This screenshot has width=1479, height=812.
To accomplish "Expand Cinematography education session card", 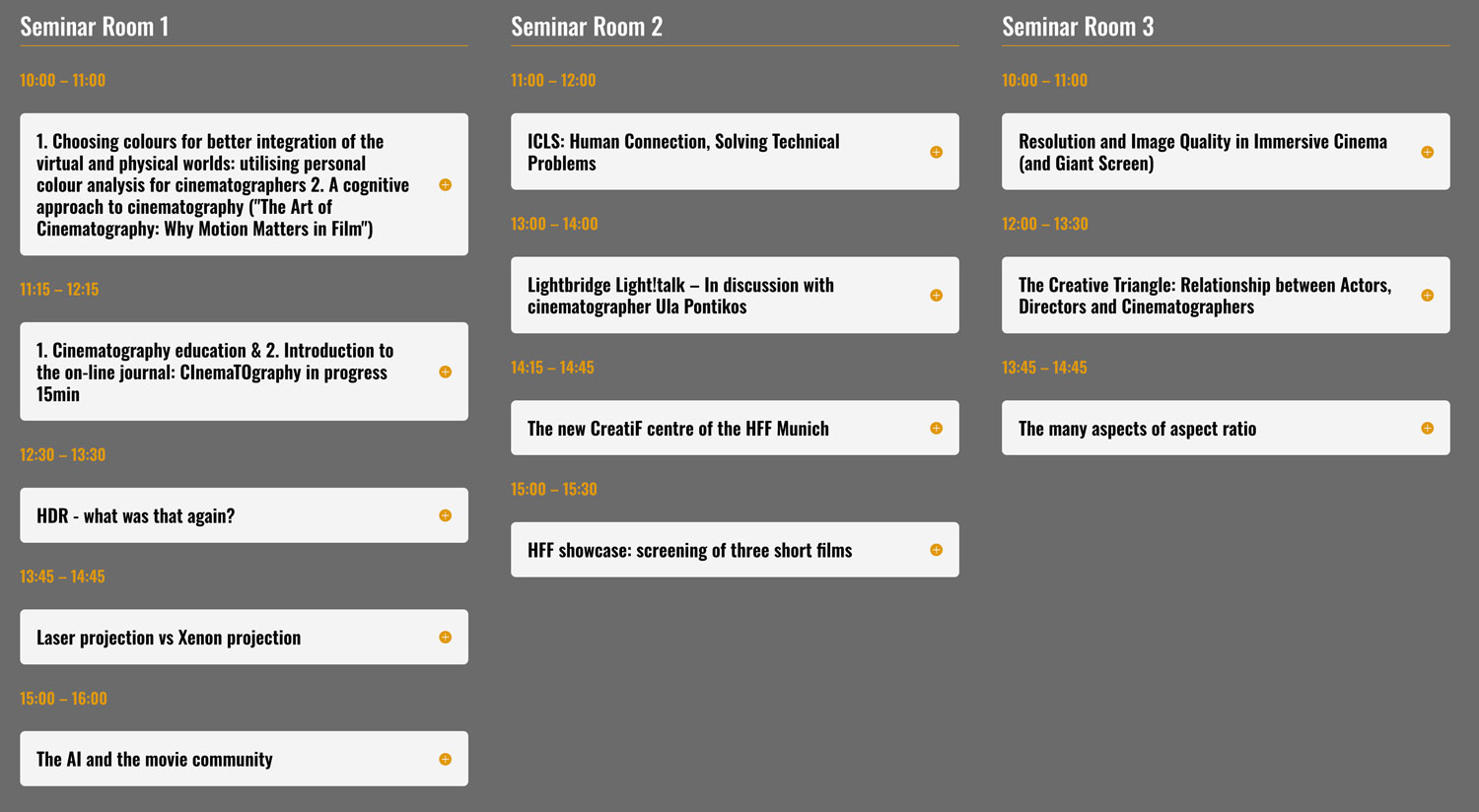I will coord(244,372).
